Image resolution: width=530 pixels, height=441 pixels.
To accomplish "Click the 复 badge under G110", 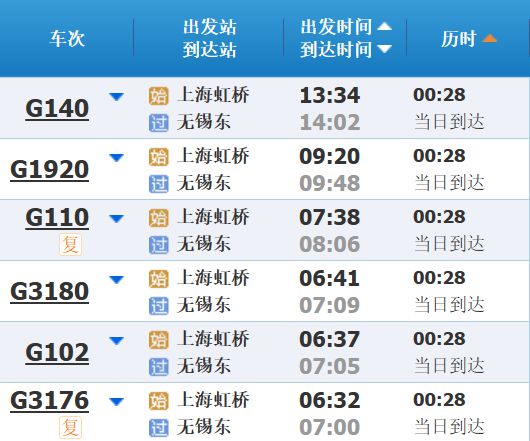I will pyautogui.click(x=71, y=244).
